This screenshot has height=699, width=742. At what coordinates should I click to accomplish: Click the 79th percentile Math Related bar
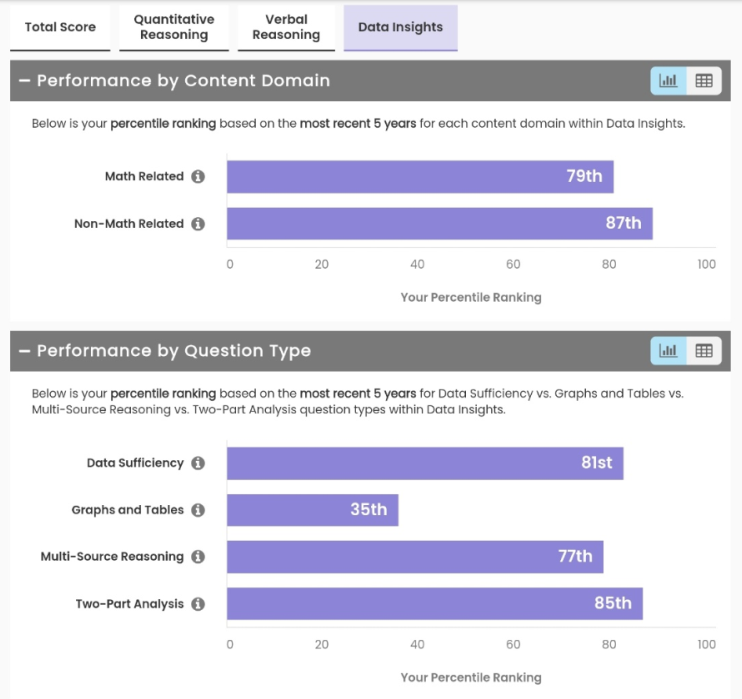tap(420, 177)
